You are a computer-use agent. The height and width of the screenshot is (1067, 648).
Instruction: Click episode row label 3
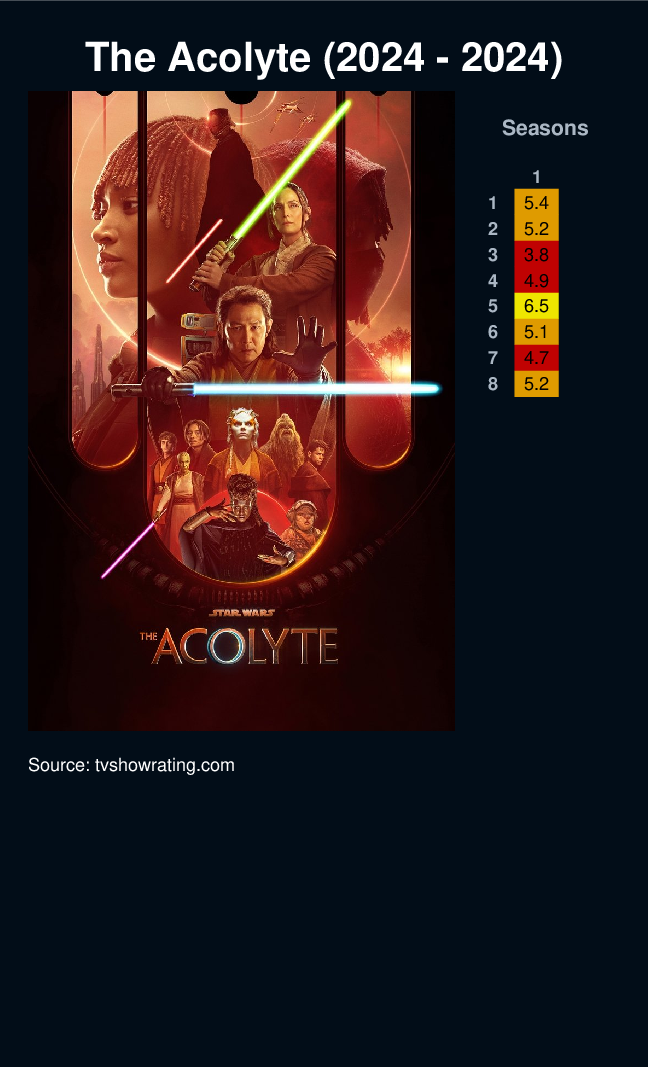pos(493,255)
